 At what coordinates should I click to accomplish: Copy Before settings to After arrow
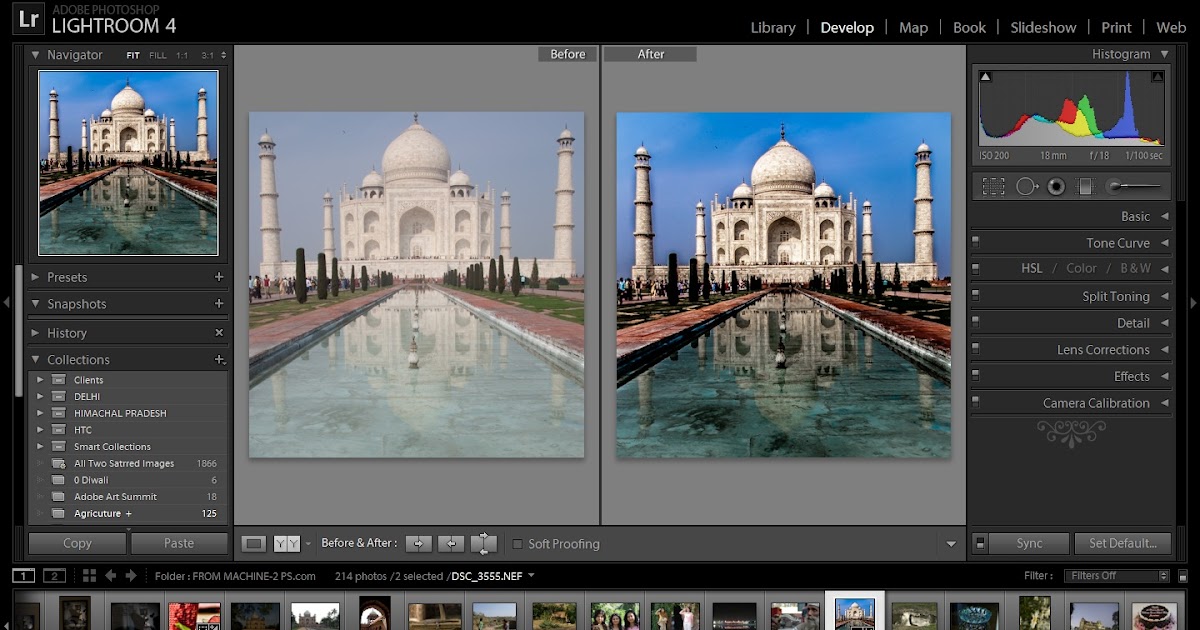click(x=418, y=543)
